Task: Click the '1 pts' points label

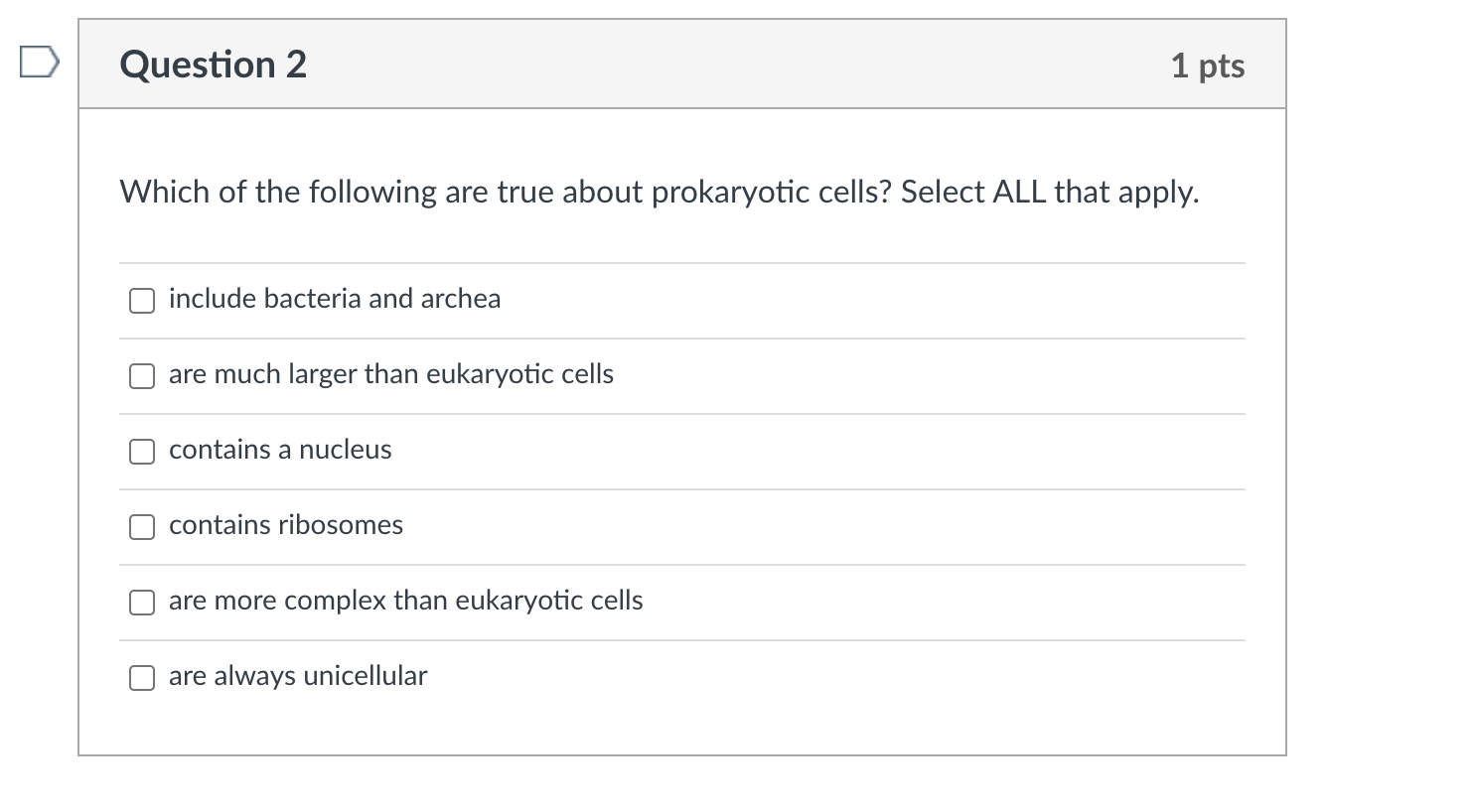Action: click(1207, 66)
